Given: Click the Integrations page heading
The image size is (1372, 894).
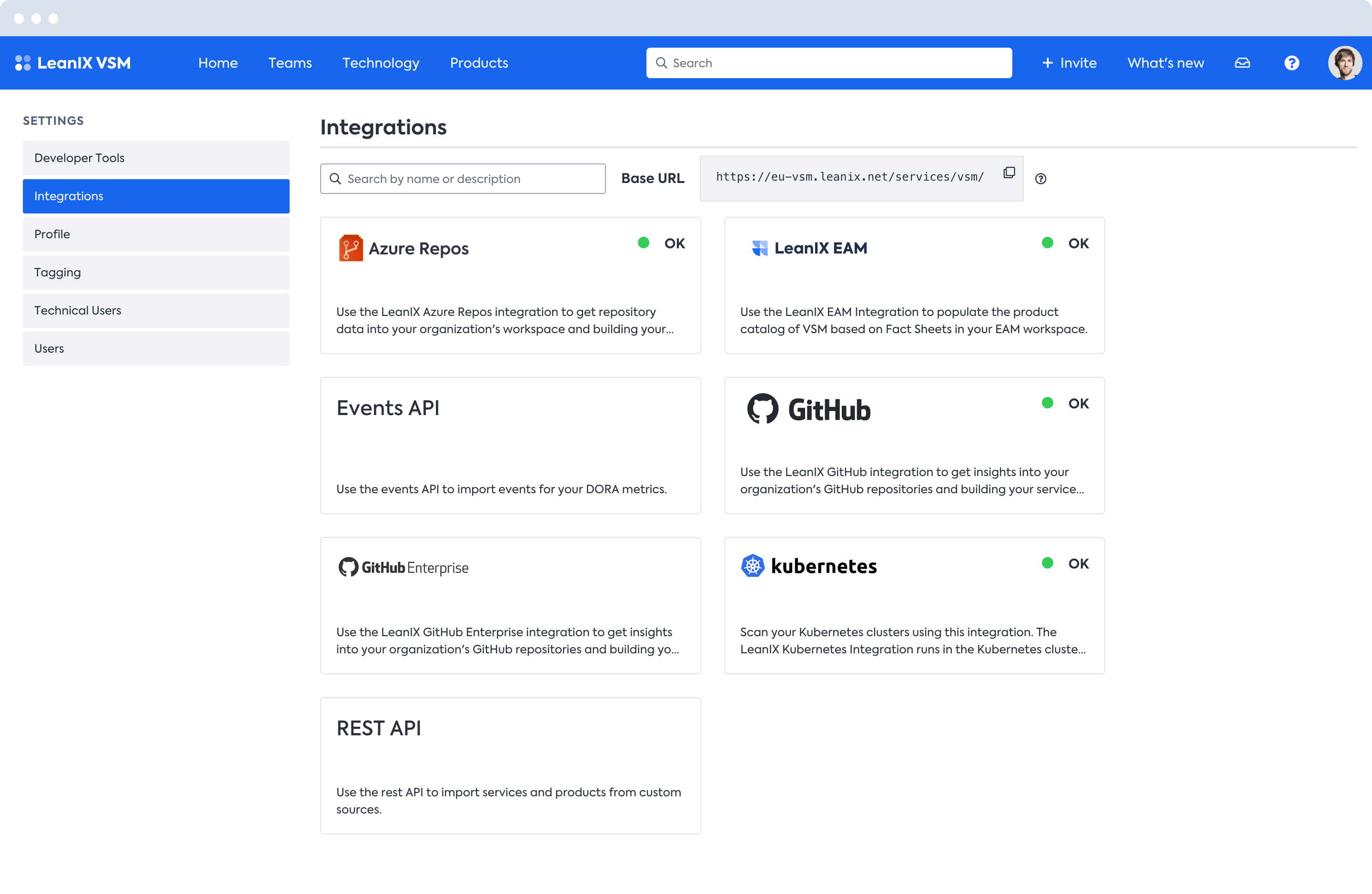Looking at the screenshot, I should (383, 127).
